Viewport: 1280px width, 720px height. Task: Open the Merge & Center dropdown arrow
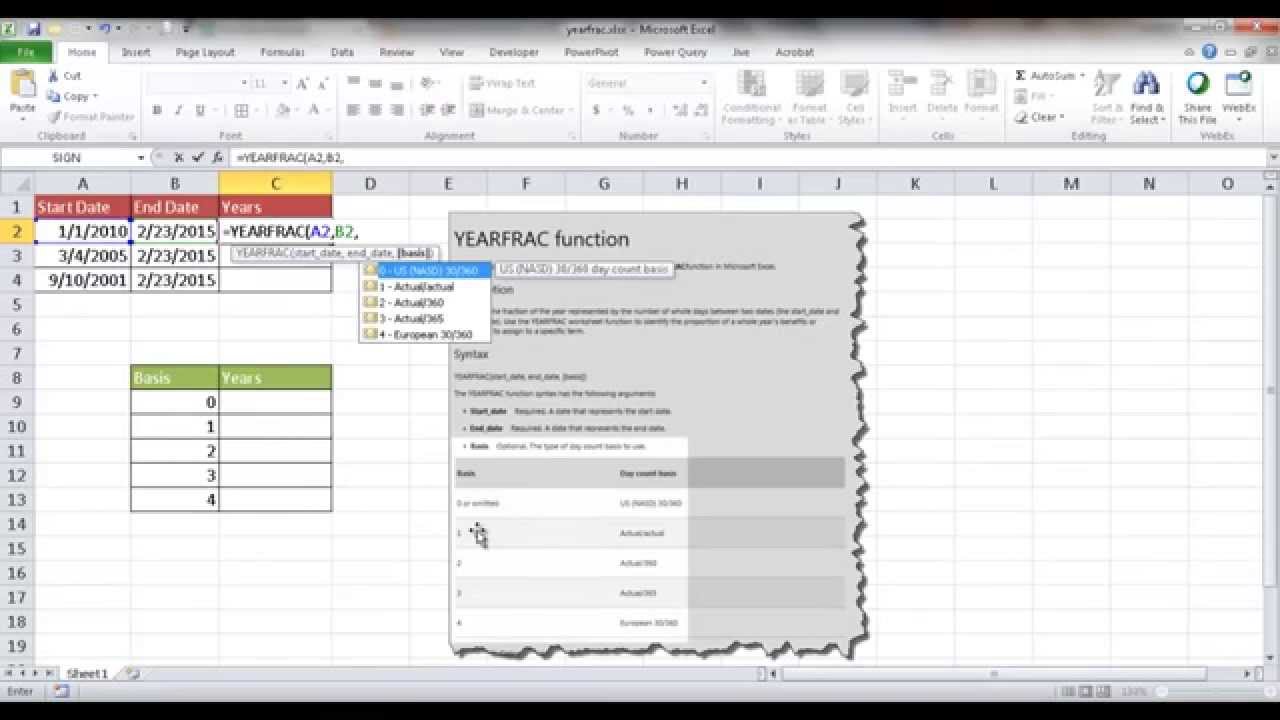tap(573, 111)
